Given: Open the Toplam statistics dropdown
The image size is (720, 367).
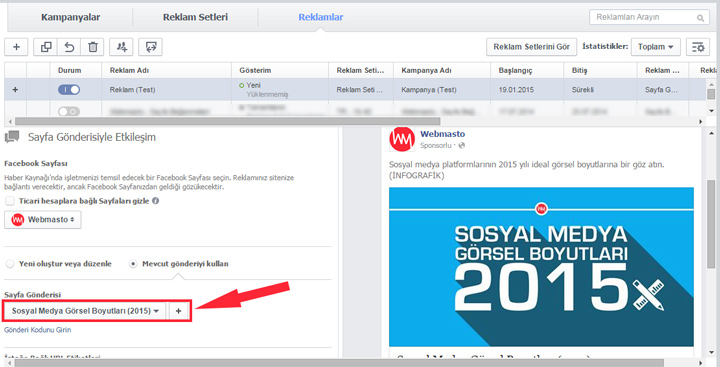Looking at the screenshot, I should click(x=656, y=47).
